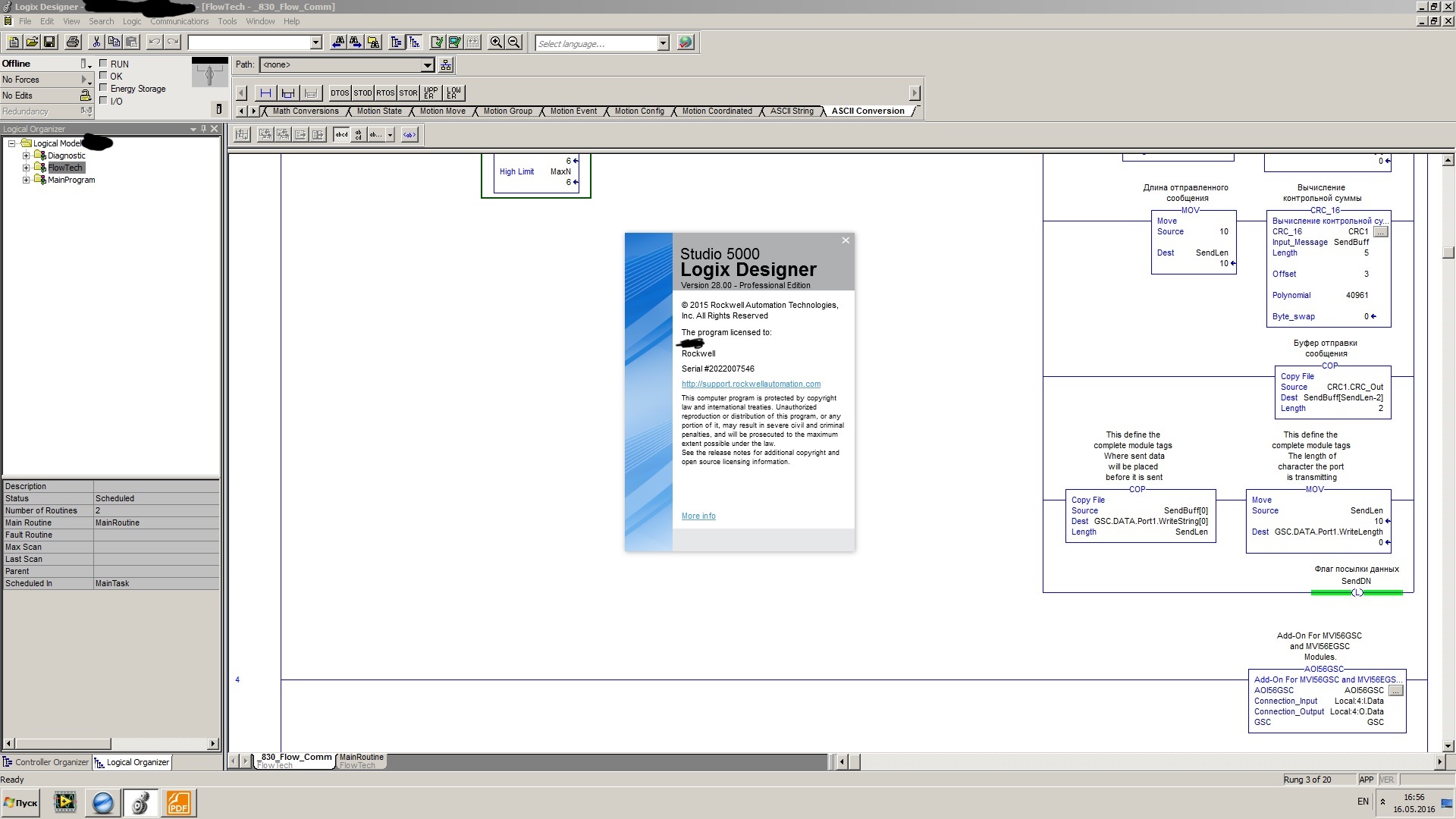Image resolution: width=1456 pixels, height=819 pixels.
Task: Insert the UPPER instruction
Action: point(431,93)
